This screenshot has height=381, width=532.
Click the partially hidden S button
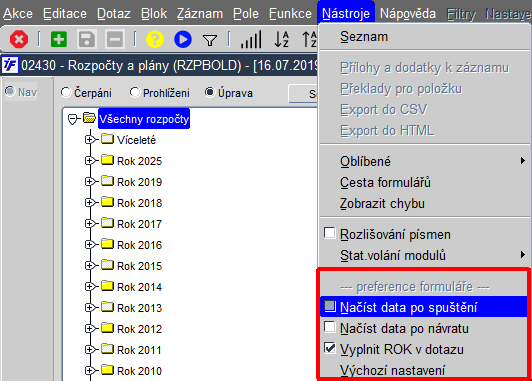303,93
